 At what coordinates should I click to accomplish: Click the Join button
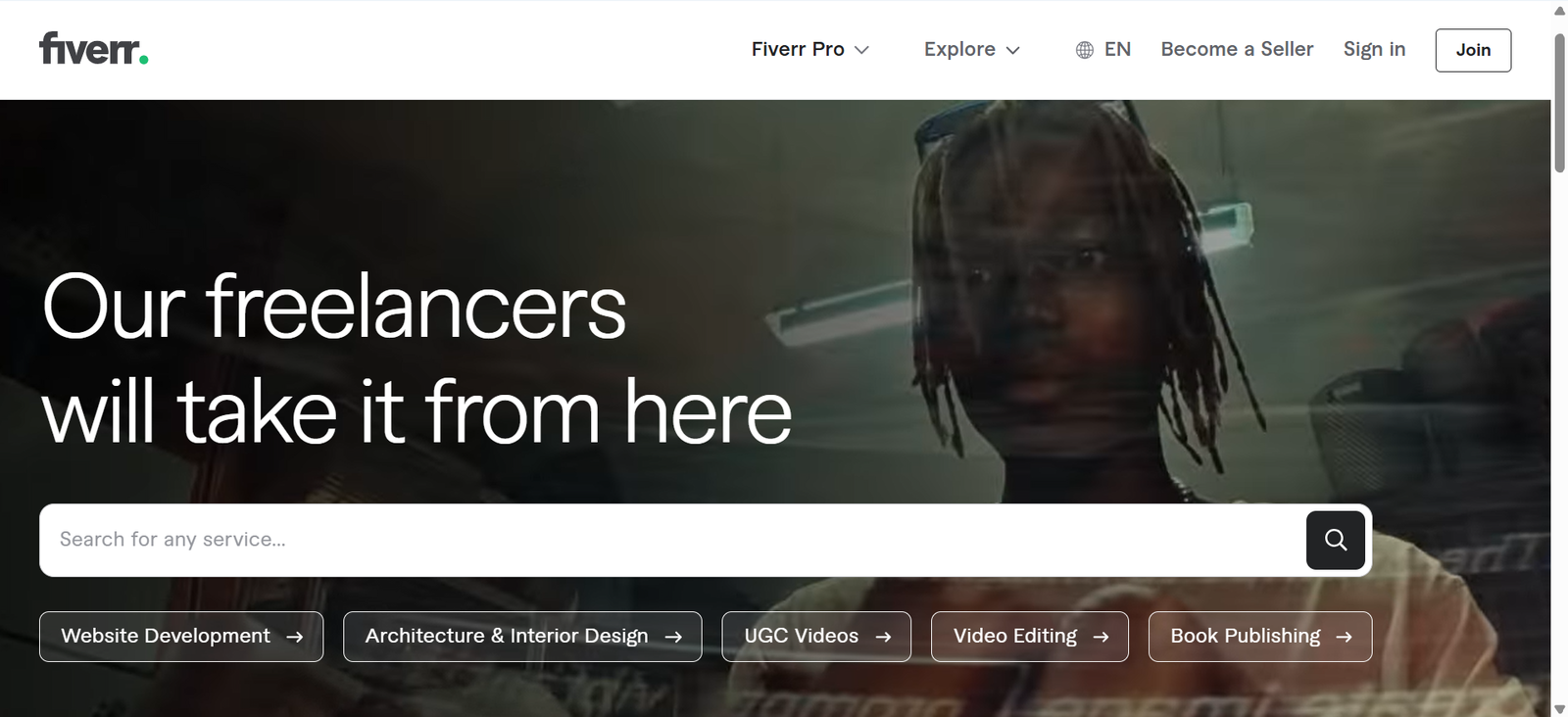point(1473,50)
